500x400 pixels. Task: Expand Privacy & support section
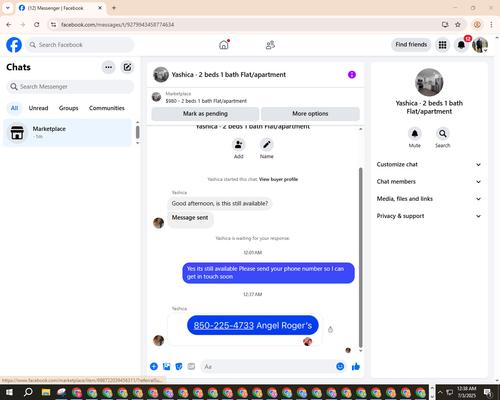tap(429, 216)
